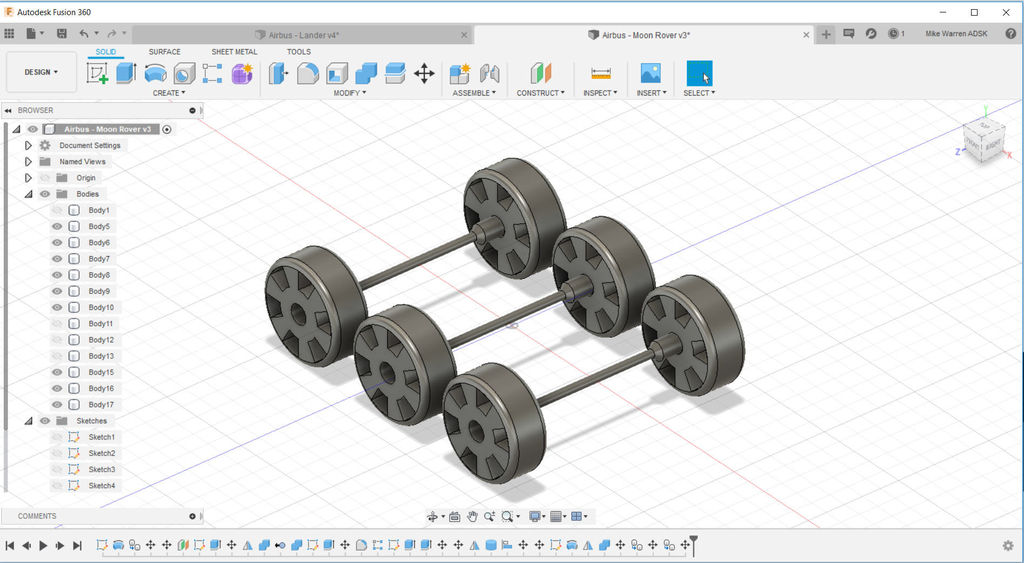1024x563 pixels.
Task: Click the New Component icon
Action: pos(460,73)
